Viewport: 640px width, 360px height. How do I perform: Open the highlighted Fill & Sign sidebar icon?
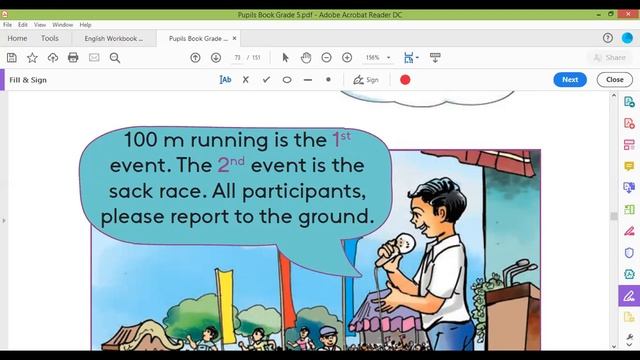pos(629,296)
